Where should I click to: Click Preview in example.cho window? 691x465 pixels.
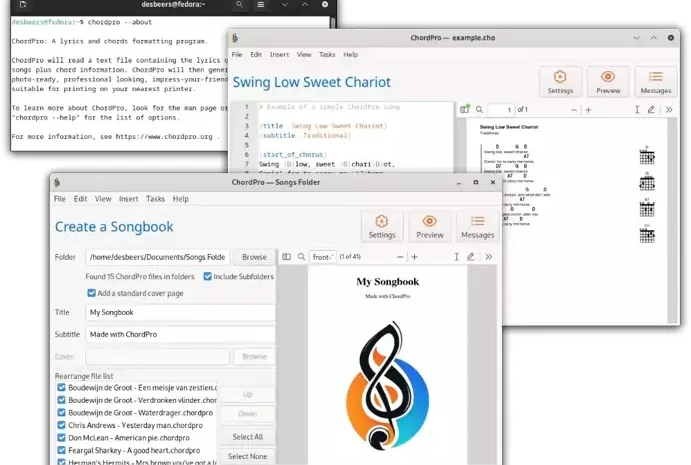pos(608,82)
